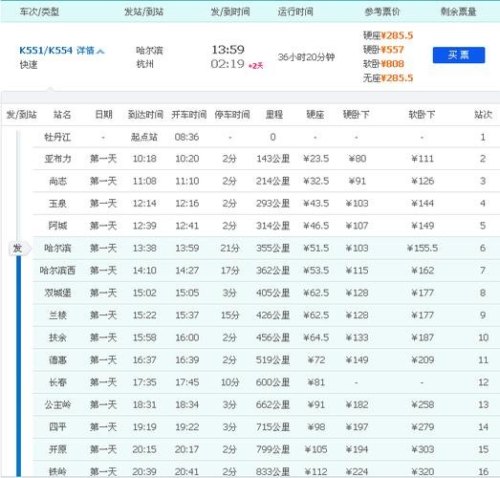Click the 里程 column header
Viewport: 500px width, 478px height.
pos(274,115)
